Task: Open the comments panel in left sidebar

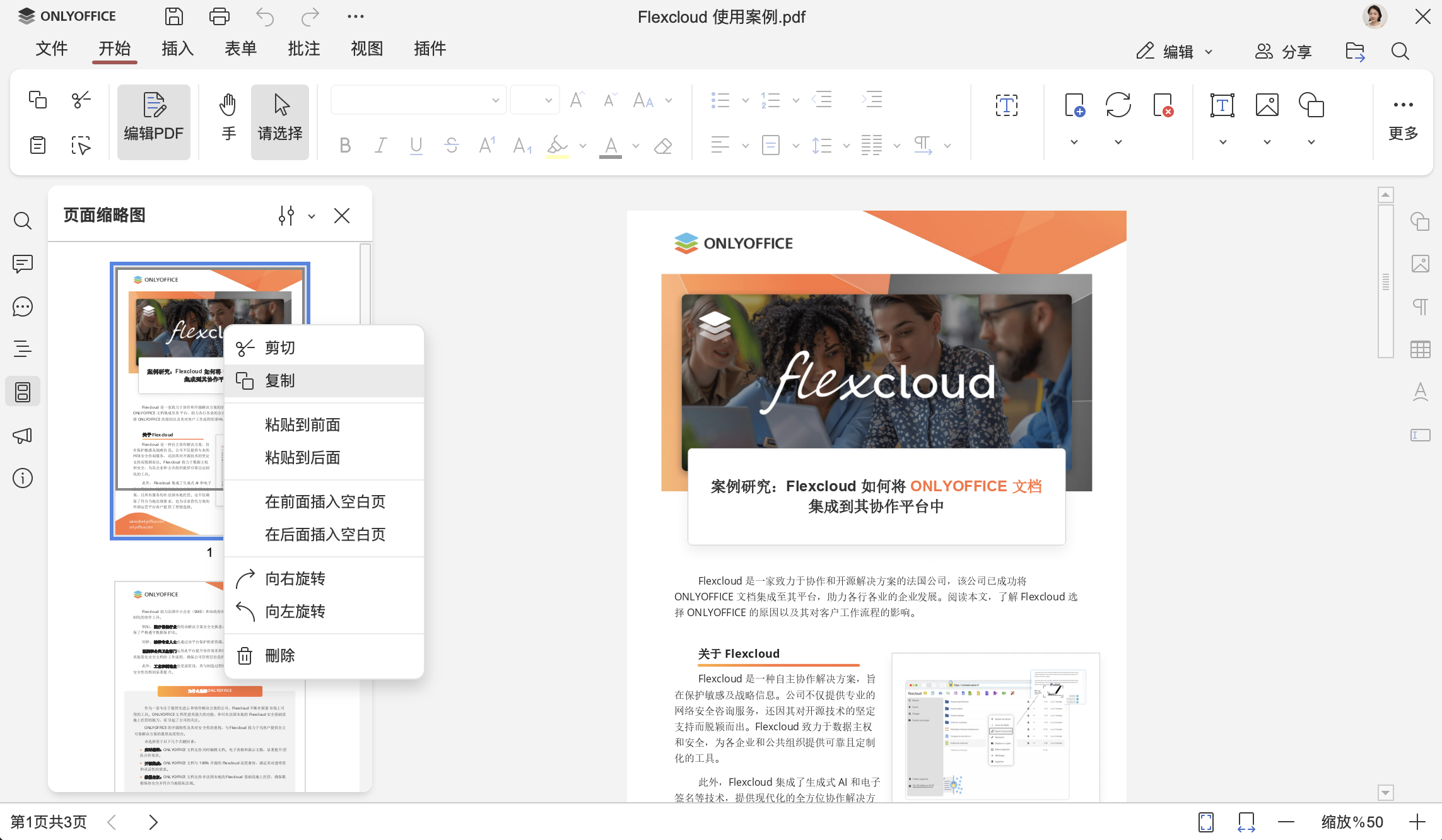Action: pyautogui.click(x=23, y=264)
